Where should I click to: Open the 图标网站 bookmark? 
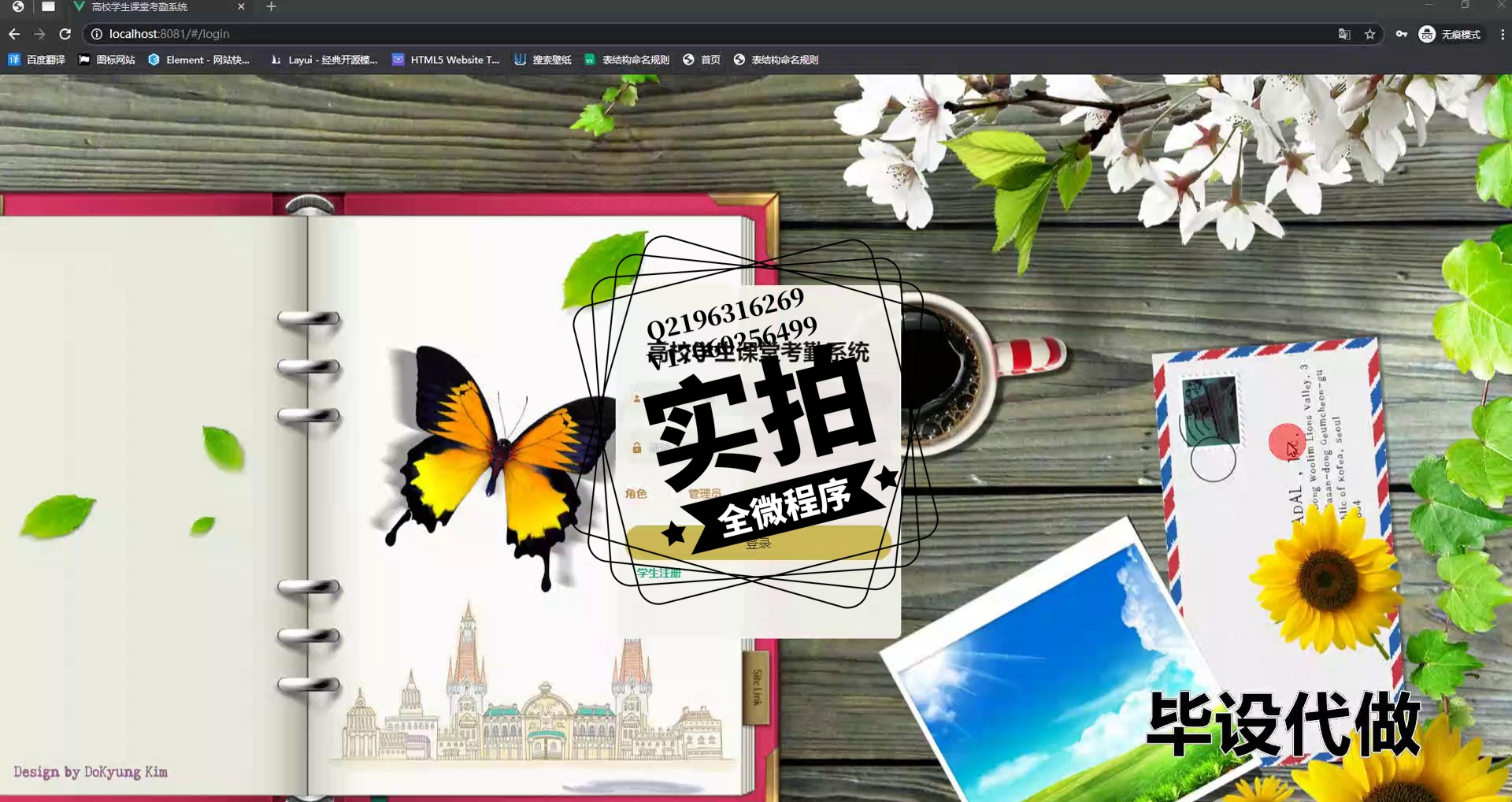(x=106, y=60)
